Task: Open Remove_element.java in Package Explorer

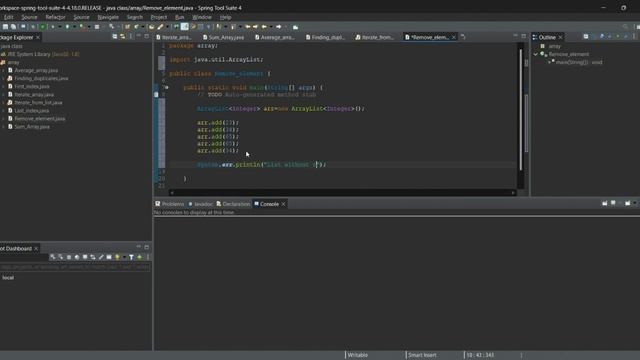Action: (40, 119)
